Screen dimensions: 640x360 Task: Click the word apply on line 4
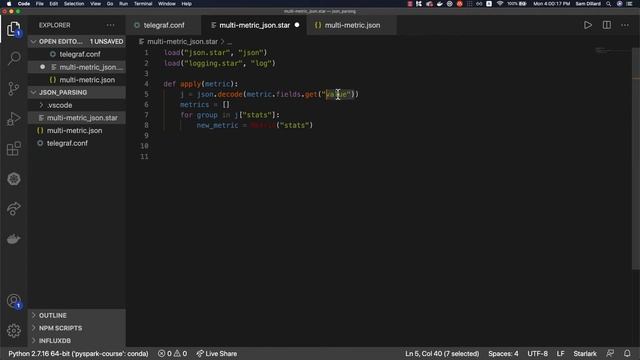190,84
